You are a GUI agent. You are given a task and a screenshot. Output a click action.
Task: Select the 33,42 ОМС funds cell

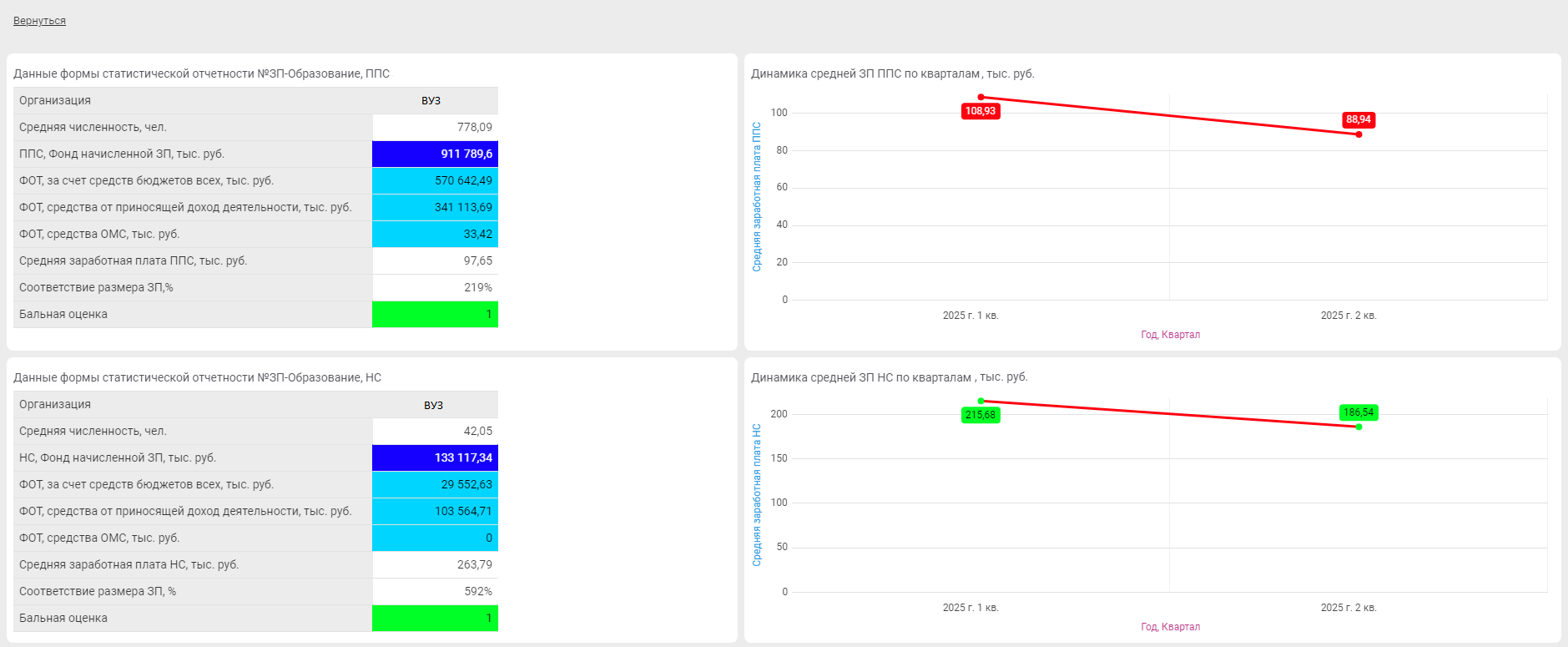coord(435,234)
